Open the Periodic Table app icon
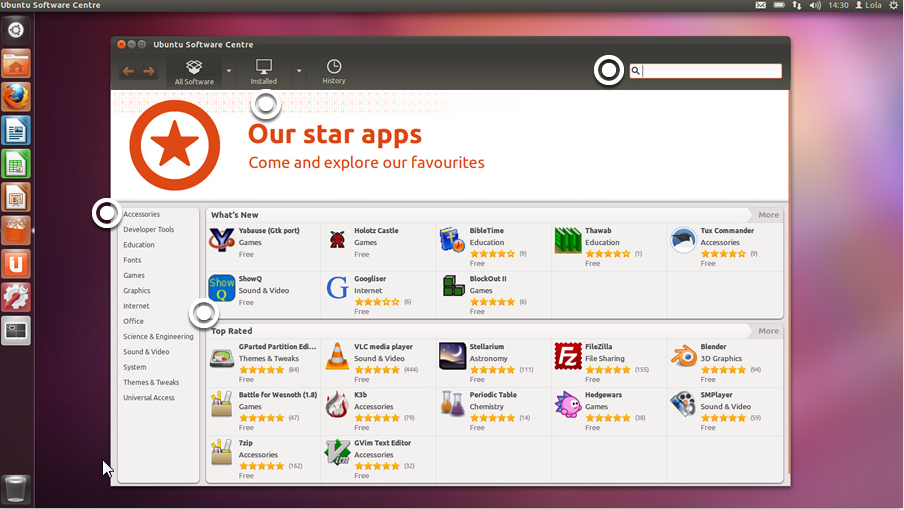Viewport: 904px width, 510px height. click(453, 404)
